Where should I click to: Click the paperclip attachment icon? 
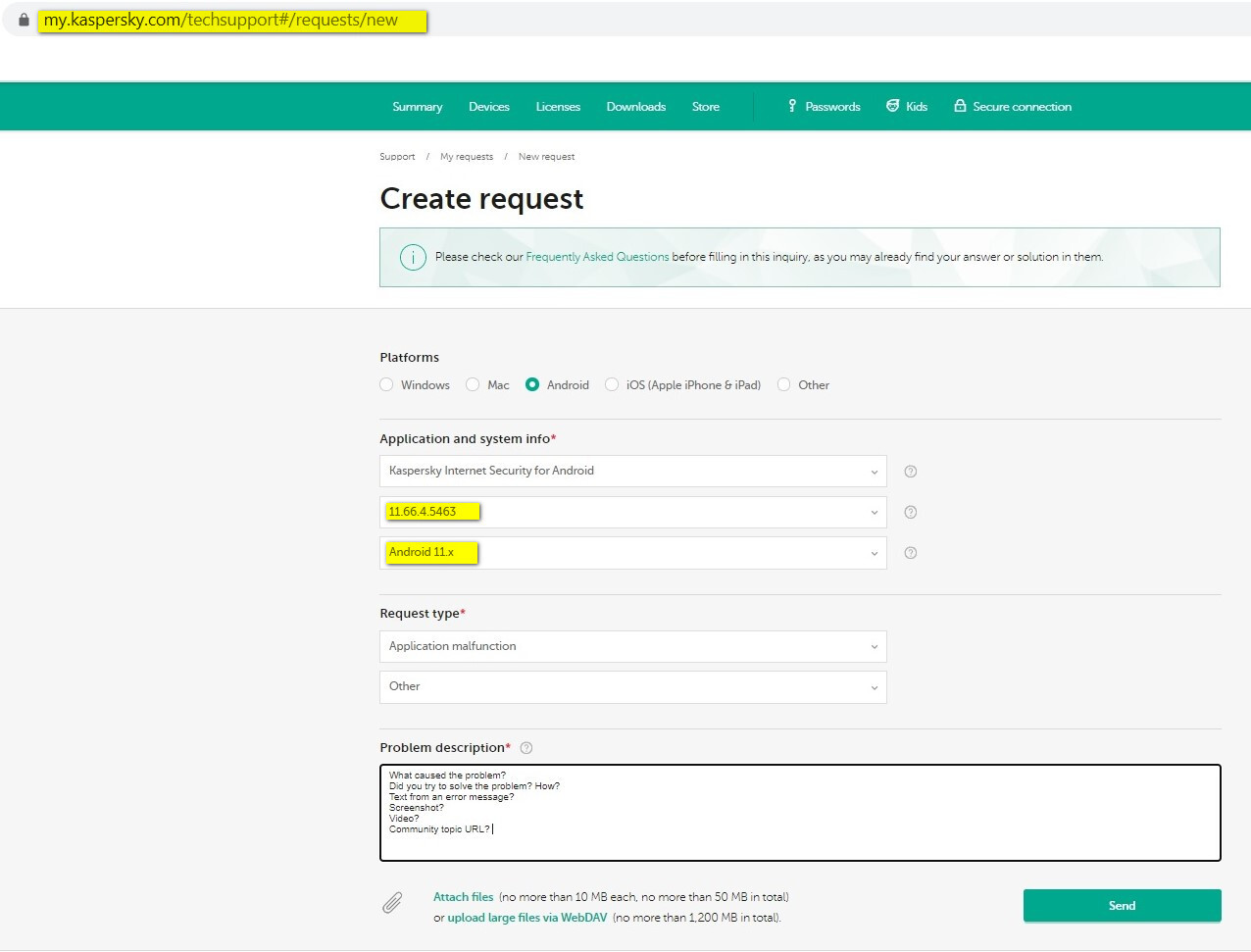click(x=392, y=903)
